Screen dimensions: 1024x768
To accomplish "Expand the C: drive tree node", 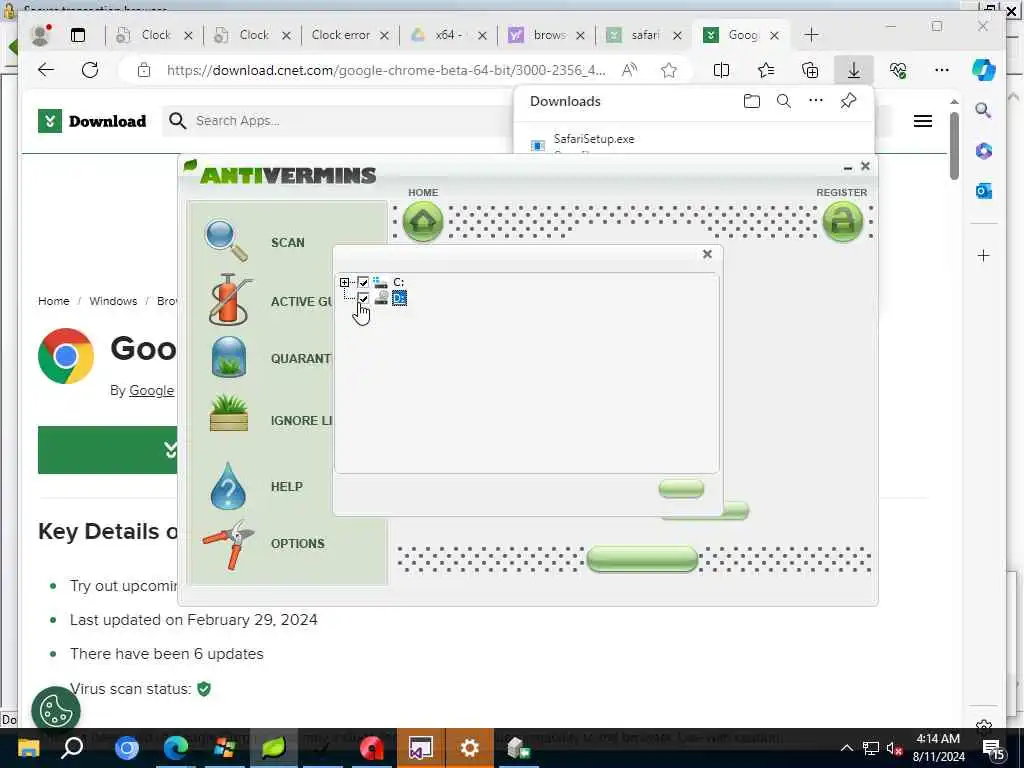I will (x=344, y=282).
